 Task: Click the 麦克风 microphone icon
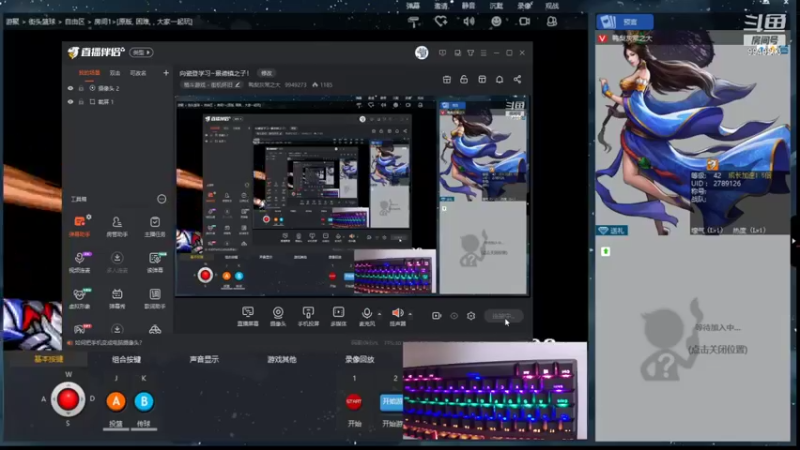coord(366,313)
